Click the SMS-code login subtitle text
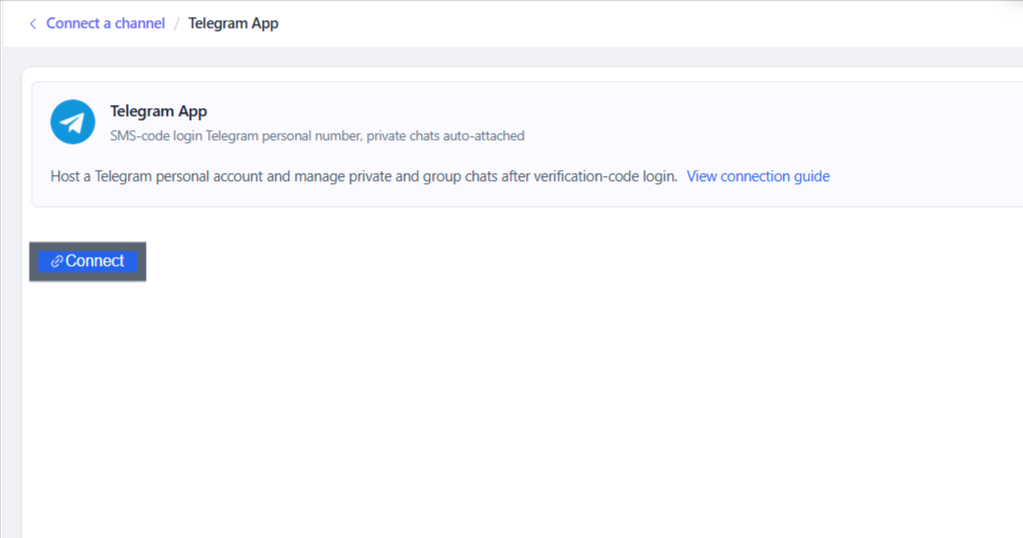1023x538 pixels. pos(317,136)
